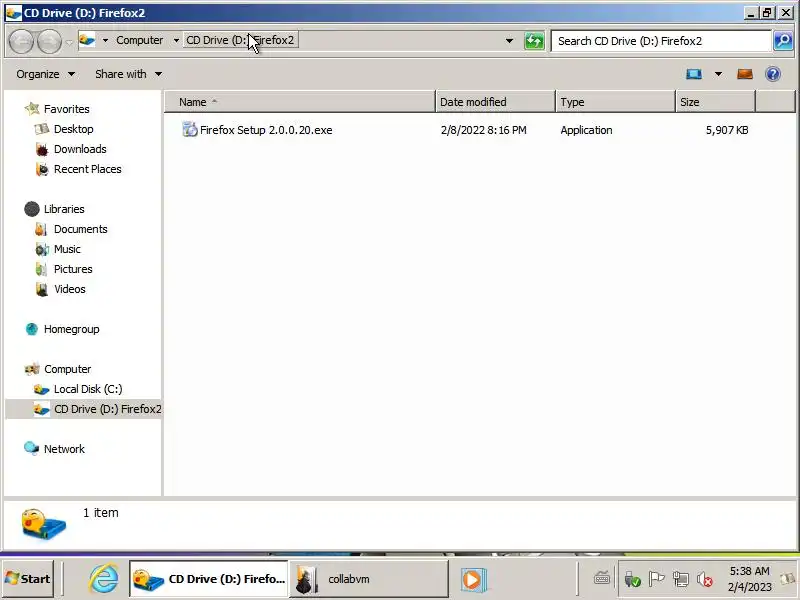Click drive icon in details pane
The image size is (800, 600).
pyautogui.click(x=44, y=524)
